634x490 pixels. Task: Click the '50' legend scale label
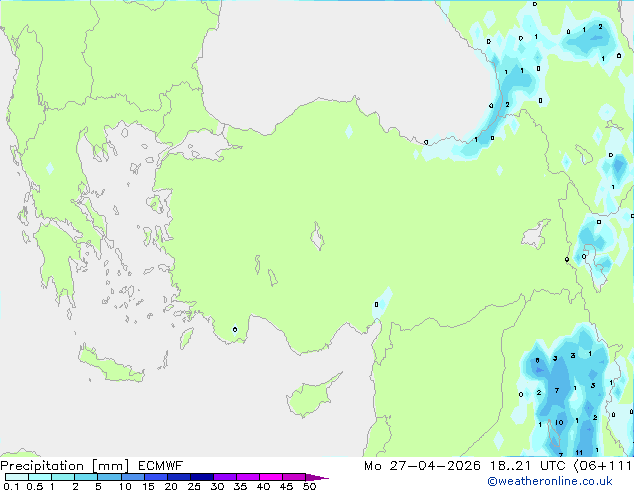(310, 486)
